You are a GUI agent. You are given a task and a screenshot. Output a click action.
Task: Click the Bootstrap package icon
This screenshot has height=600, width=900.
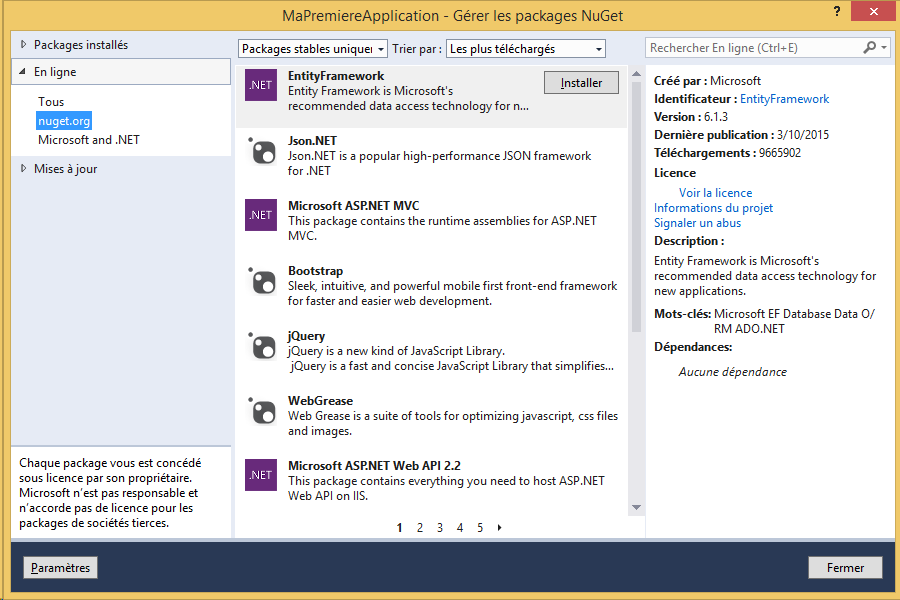point(262,280)
